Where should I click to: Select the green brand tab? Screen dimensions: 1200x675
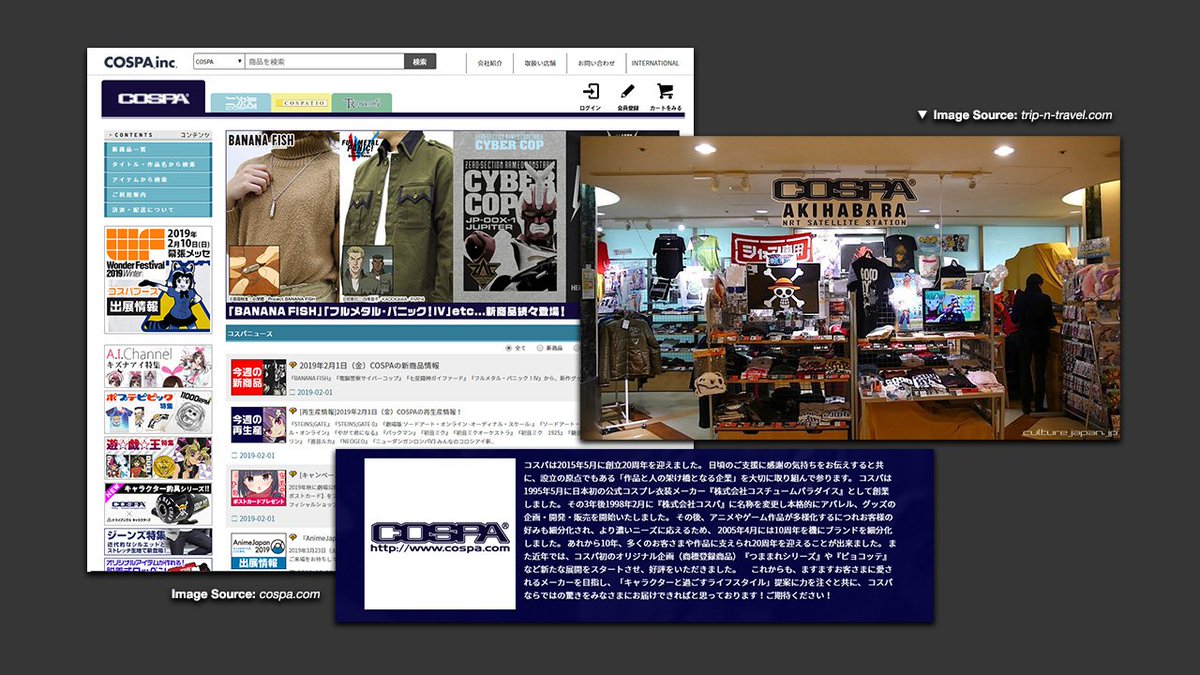point(362,103)
